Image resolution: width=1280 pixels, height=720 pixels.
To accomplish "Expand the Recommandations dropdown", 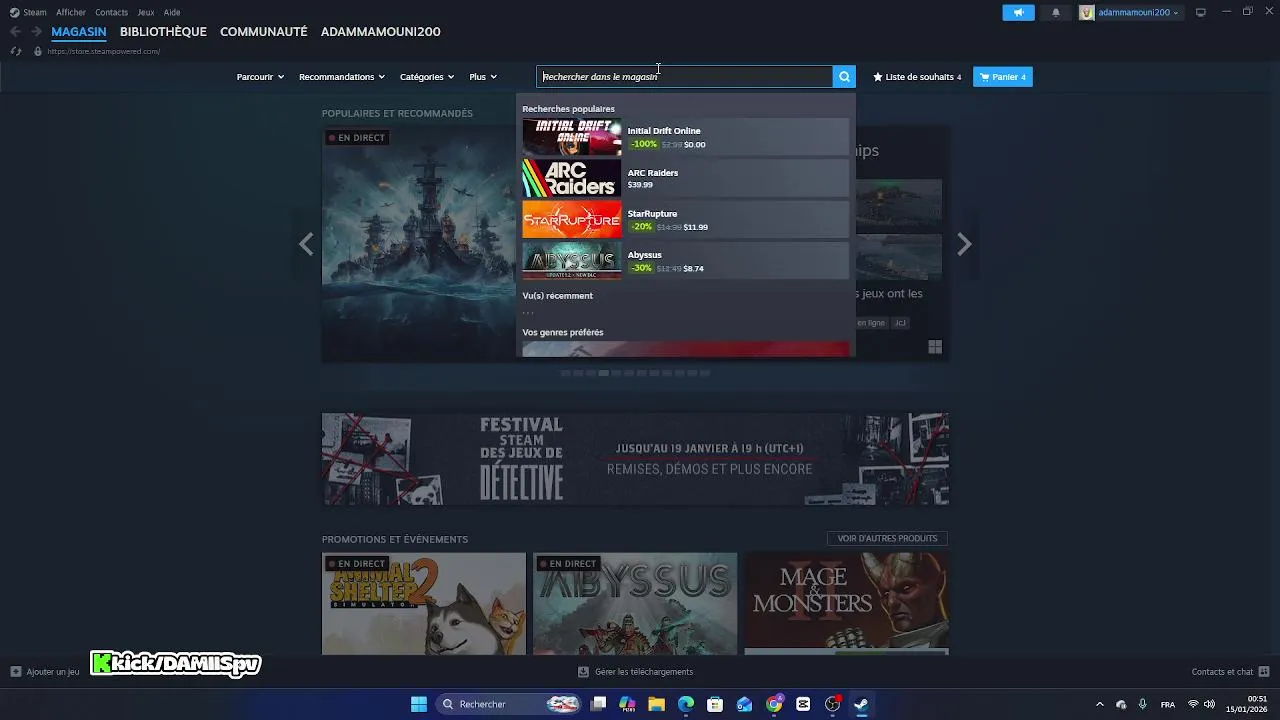I will [342, 77].
